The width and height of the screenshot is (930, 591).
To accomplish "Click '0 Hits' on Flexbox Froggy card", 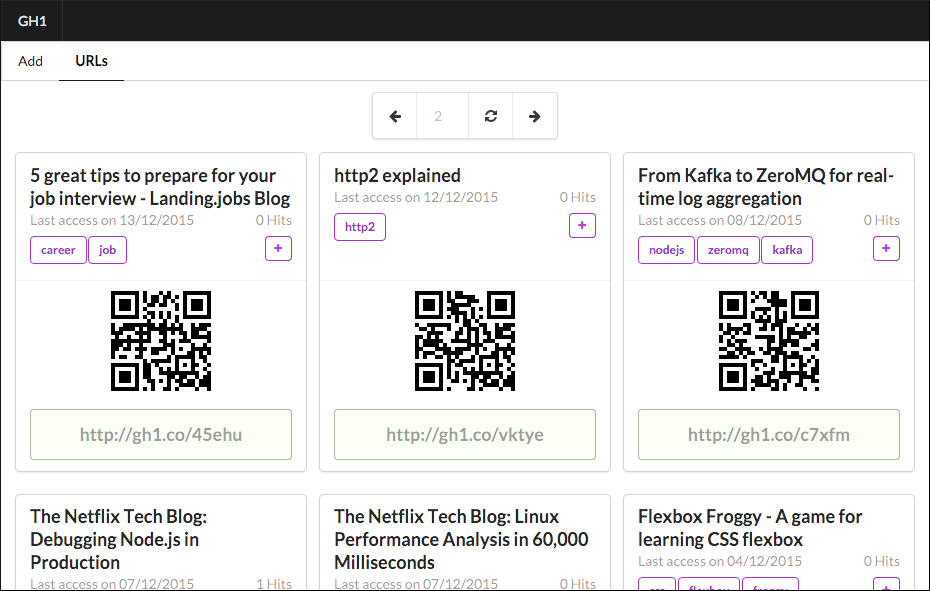I will [x=881, y=561].
